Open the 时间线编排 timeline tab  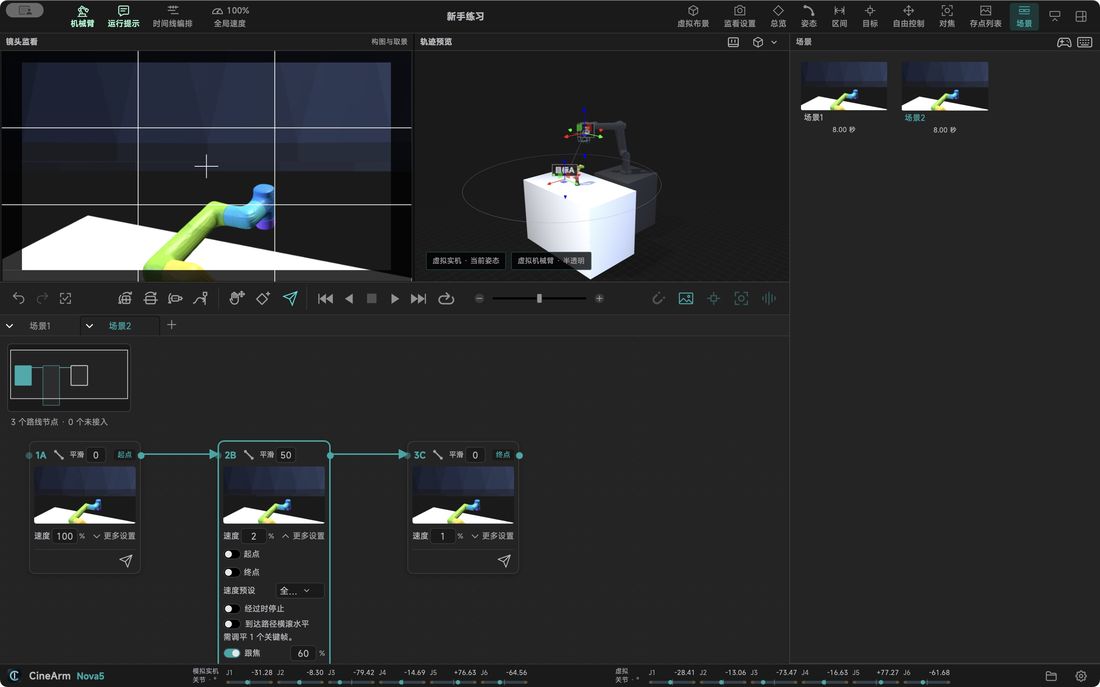click(173, 16)
